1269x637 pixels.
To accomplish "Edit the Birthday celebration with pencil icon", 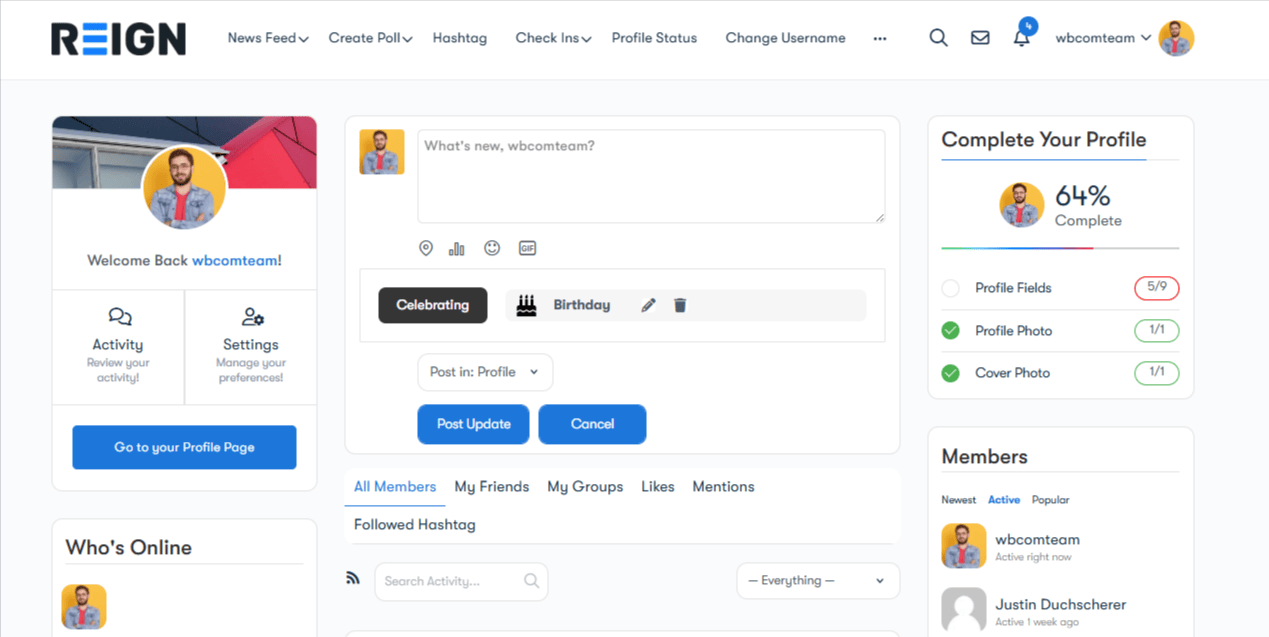I will coord(648,305).
